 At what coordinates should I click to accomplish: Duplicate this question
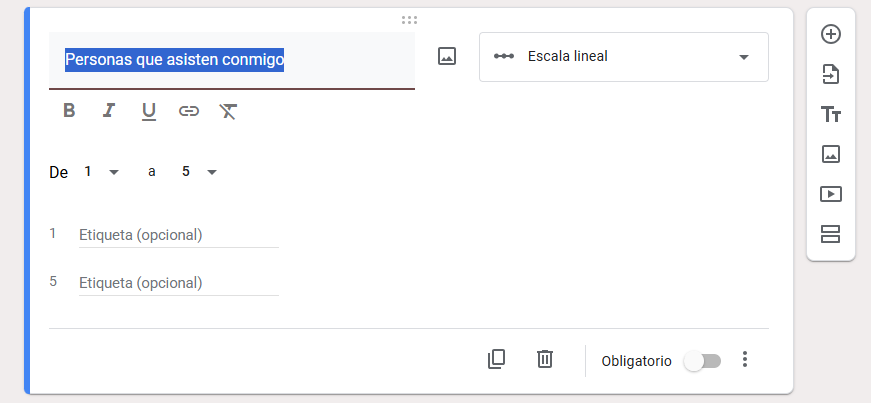(x=496, y=359)
